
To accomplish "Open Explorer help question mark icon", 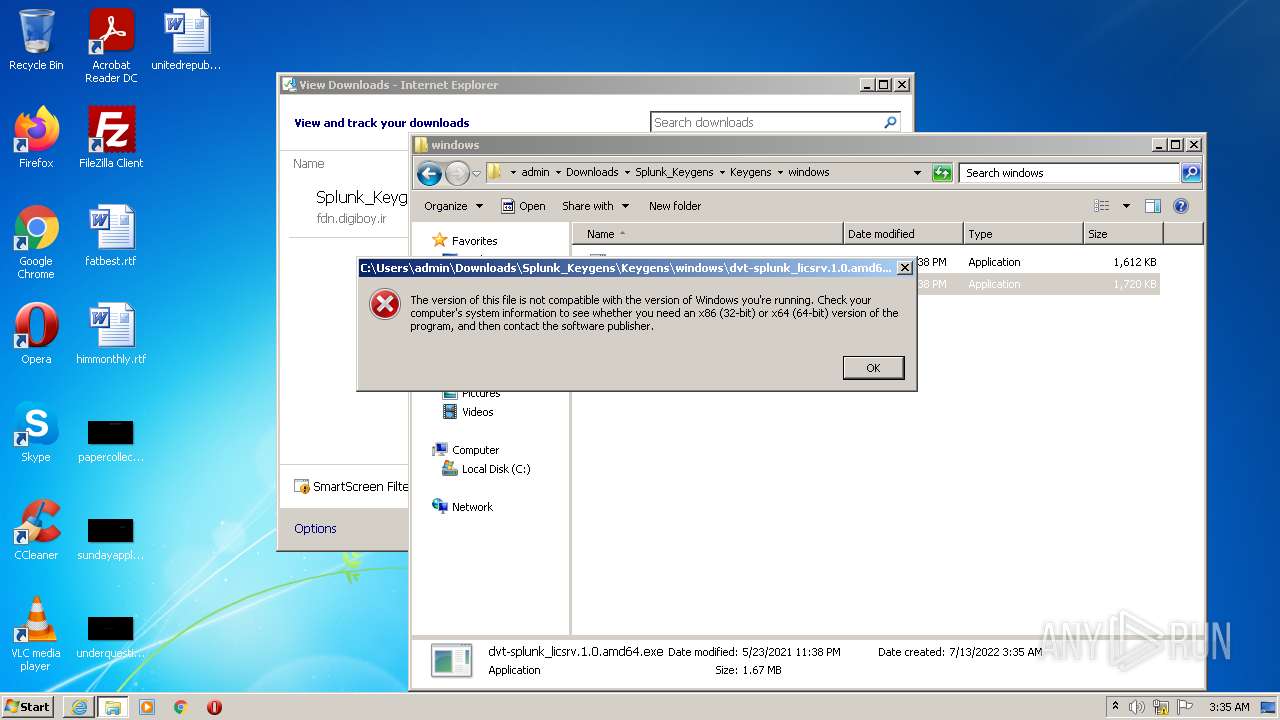I will pyautogui.click(x=1181, y=206).
